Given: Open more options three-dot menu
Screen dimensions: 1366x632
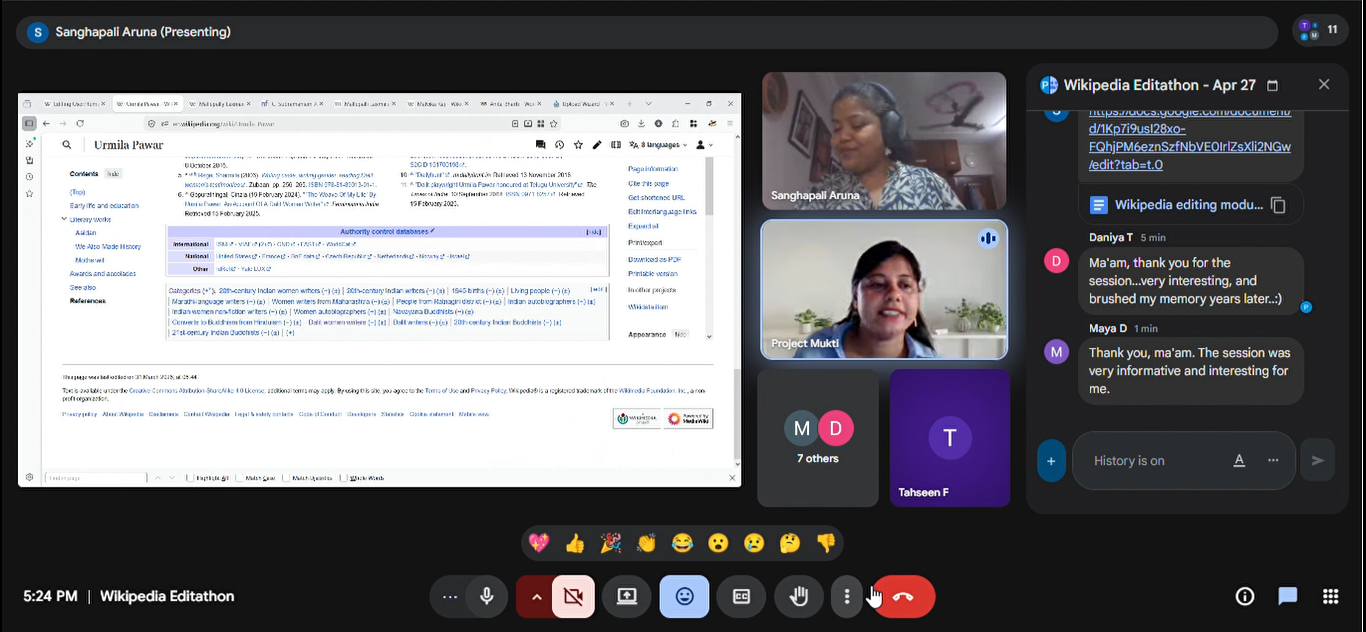Looking at the screenshot, I should pos(847,597).
